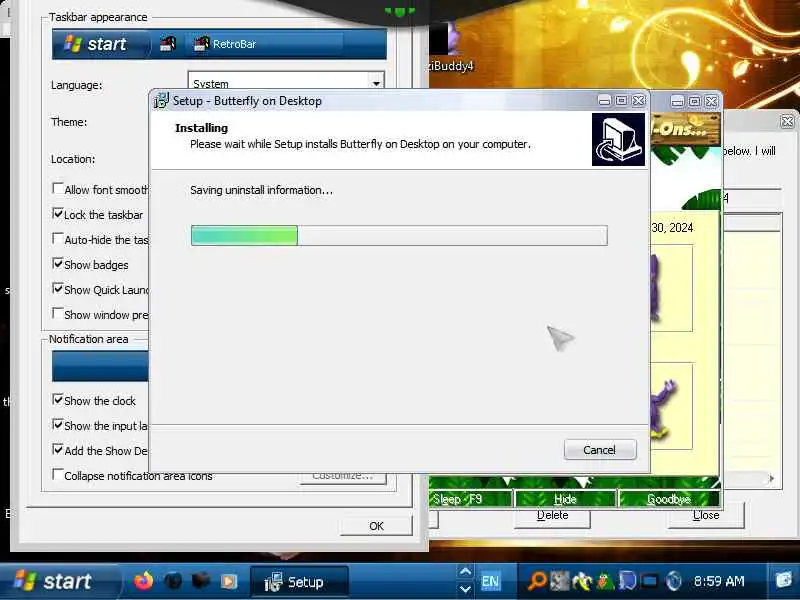The image size is (800, 600).
Task: Toggle Show badges checkbox
Action: click(x=58, y=263)
